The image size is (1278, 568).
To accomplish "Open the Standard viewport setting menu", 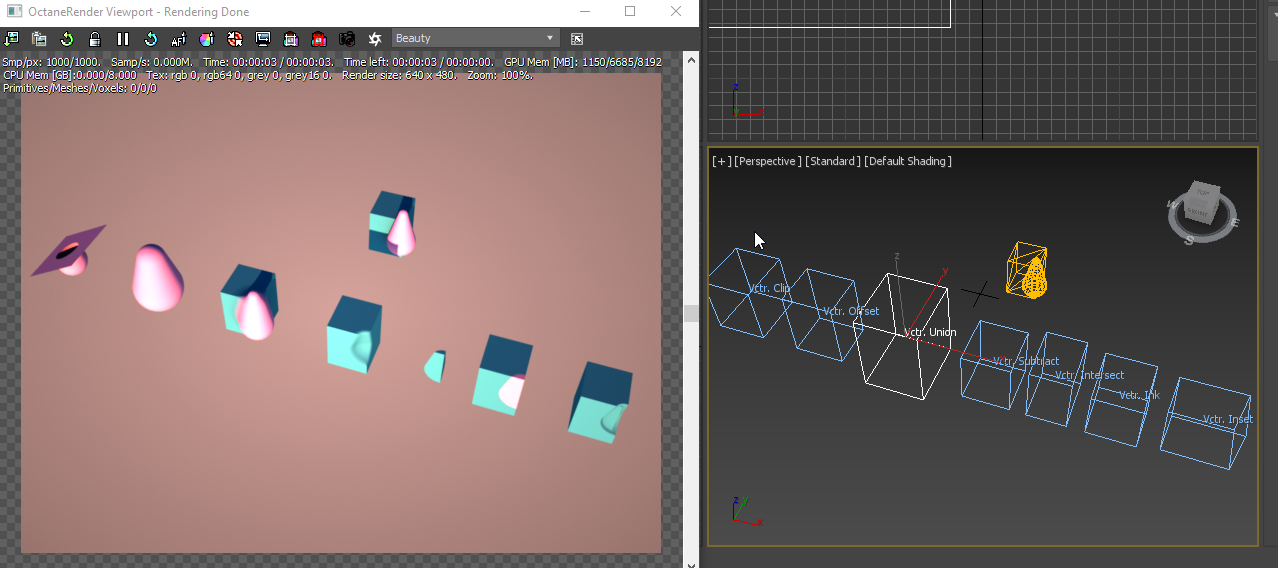I will click(833, 161).
